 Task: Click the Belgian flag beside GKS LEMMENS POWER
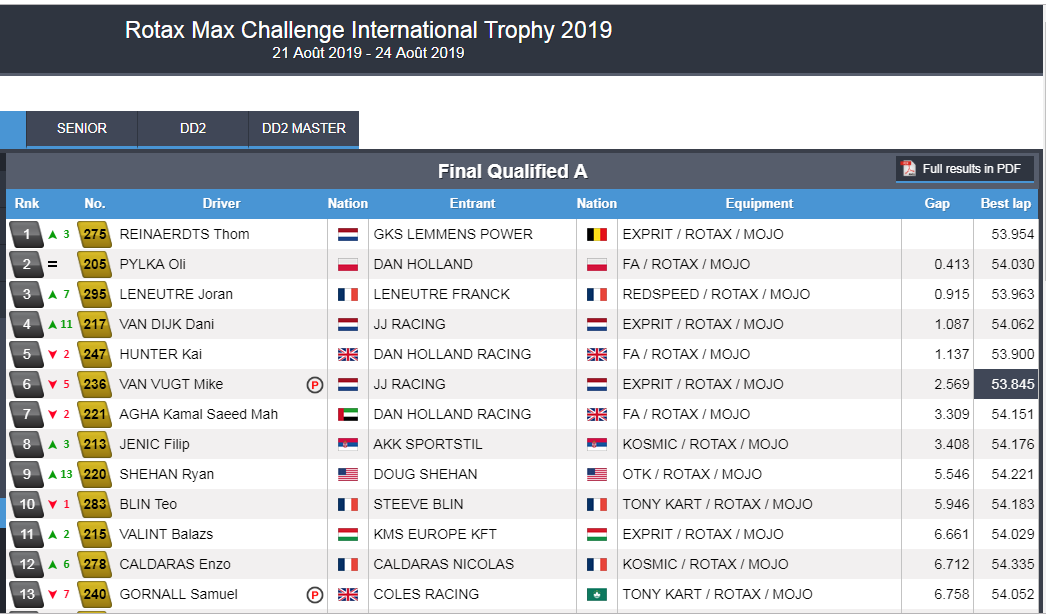point(596,235)
